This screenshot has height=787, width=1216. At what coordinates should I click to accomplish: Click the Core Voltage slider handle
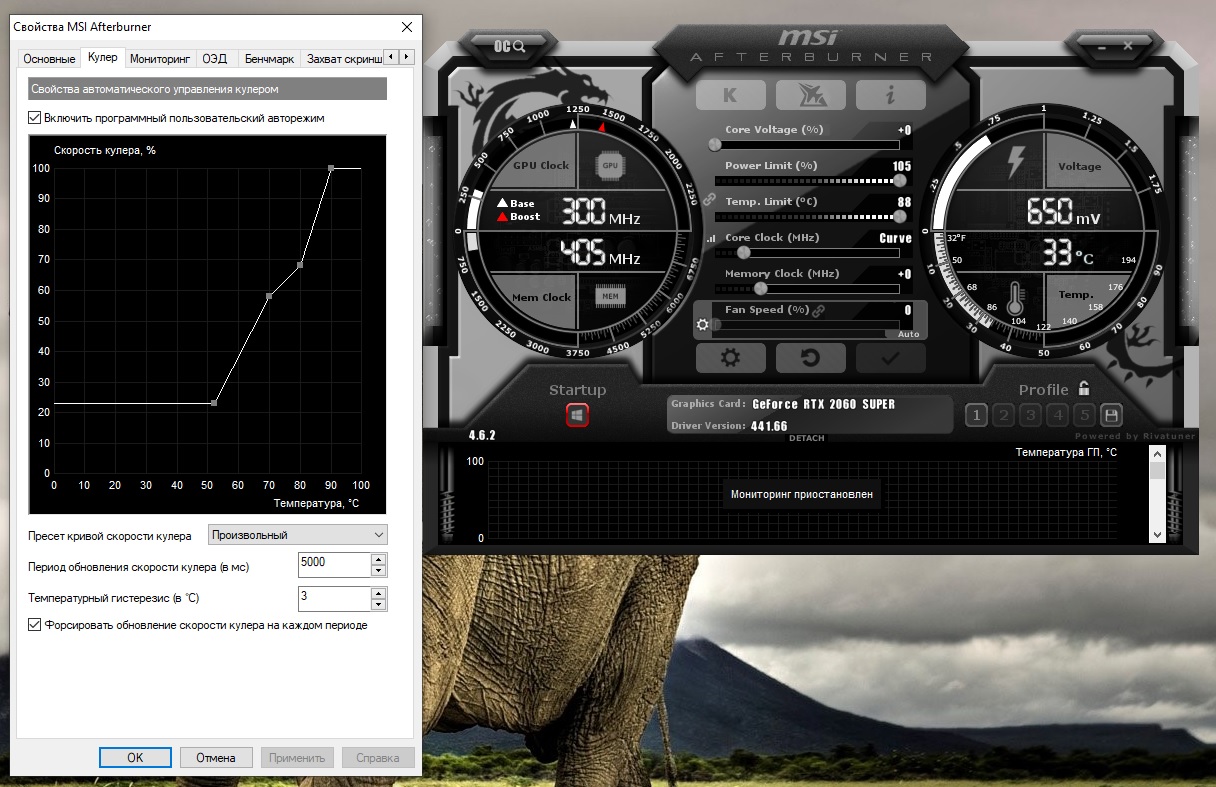click(x=714, y=144)
